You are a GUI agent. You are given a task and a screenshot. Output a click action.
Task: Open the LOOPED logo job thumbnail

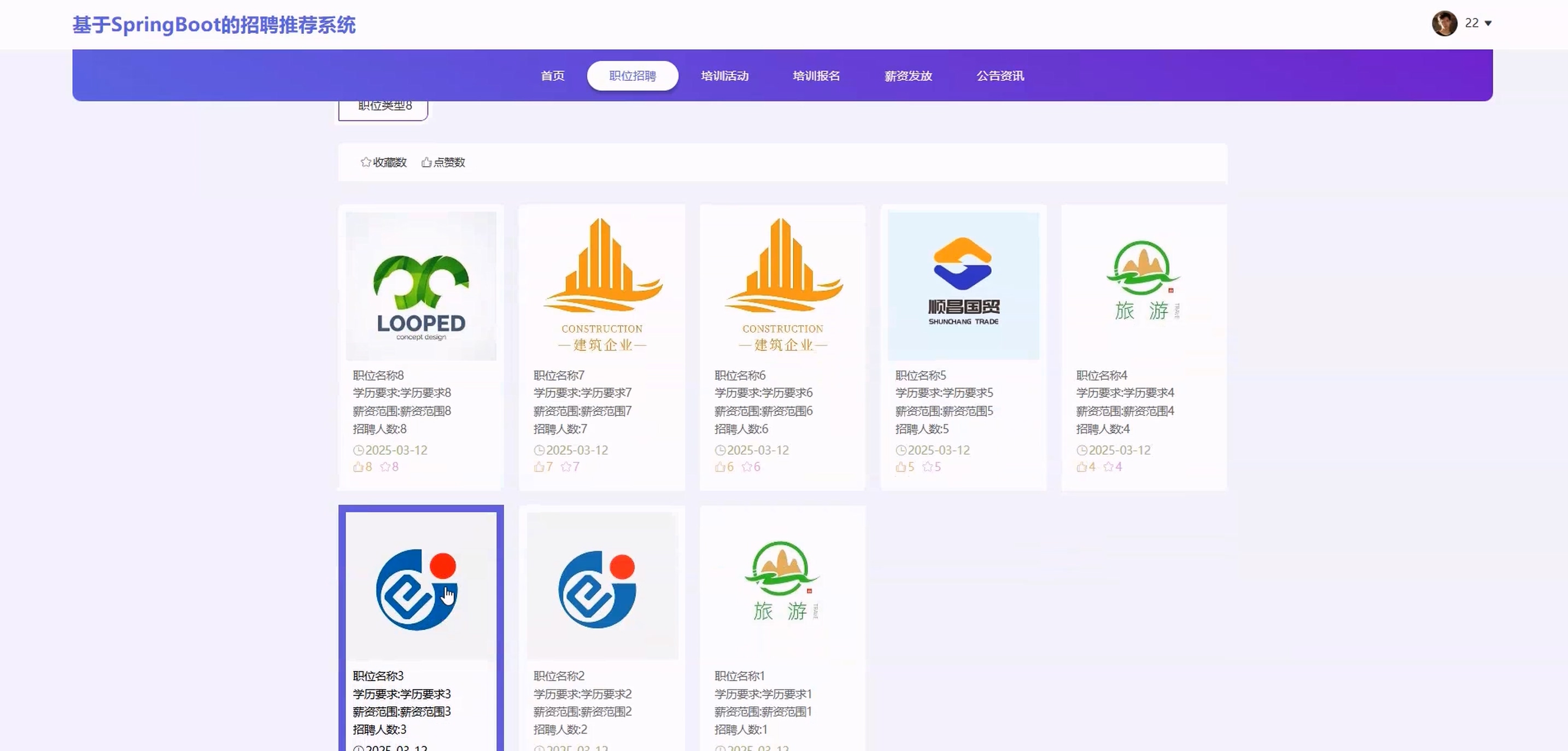coord(420,286)
